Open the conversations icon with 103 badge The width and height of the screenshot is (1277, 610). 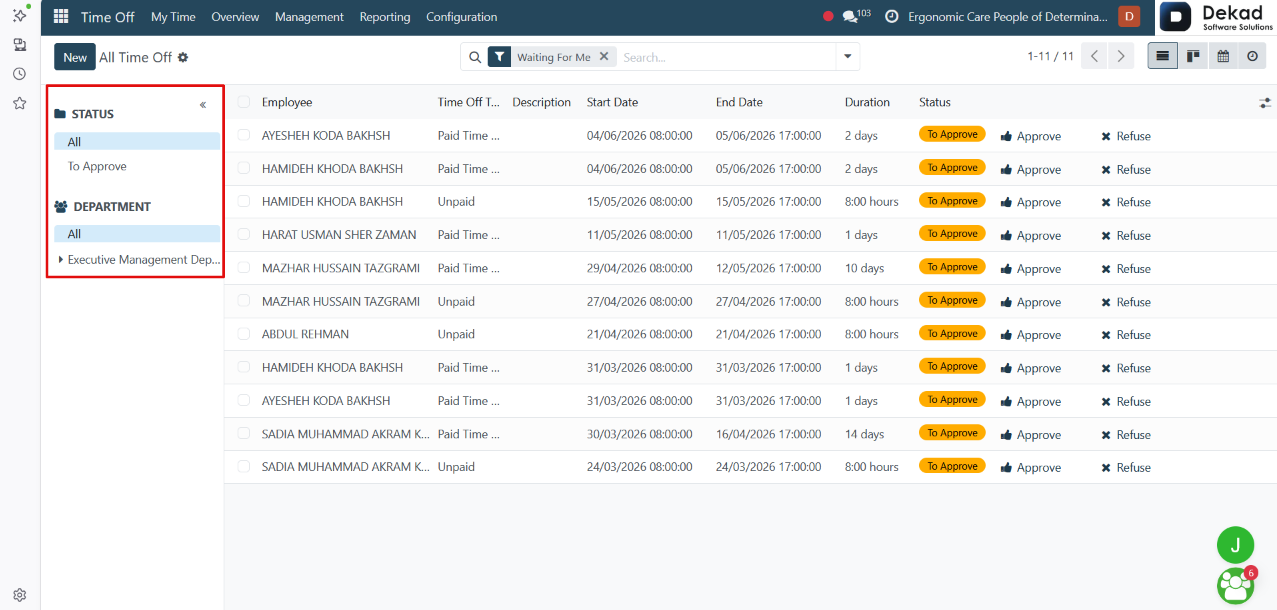click(x=851, y=17)
